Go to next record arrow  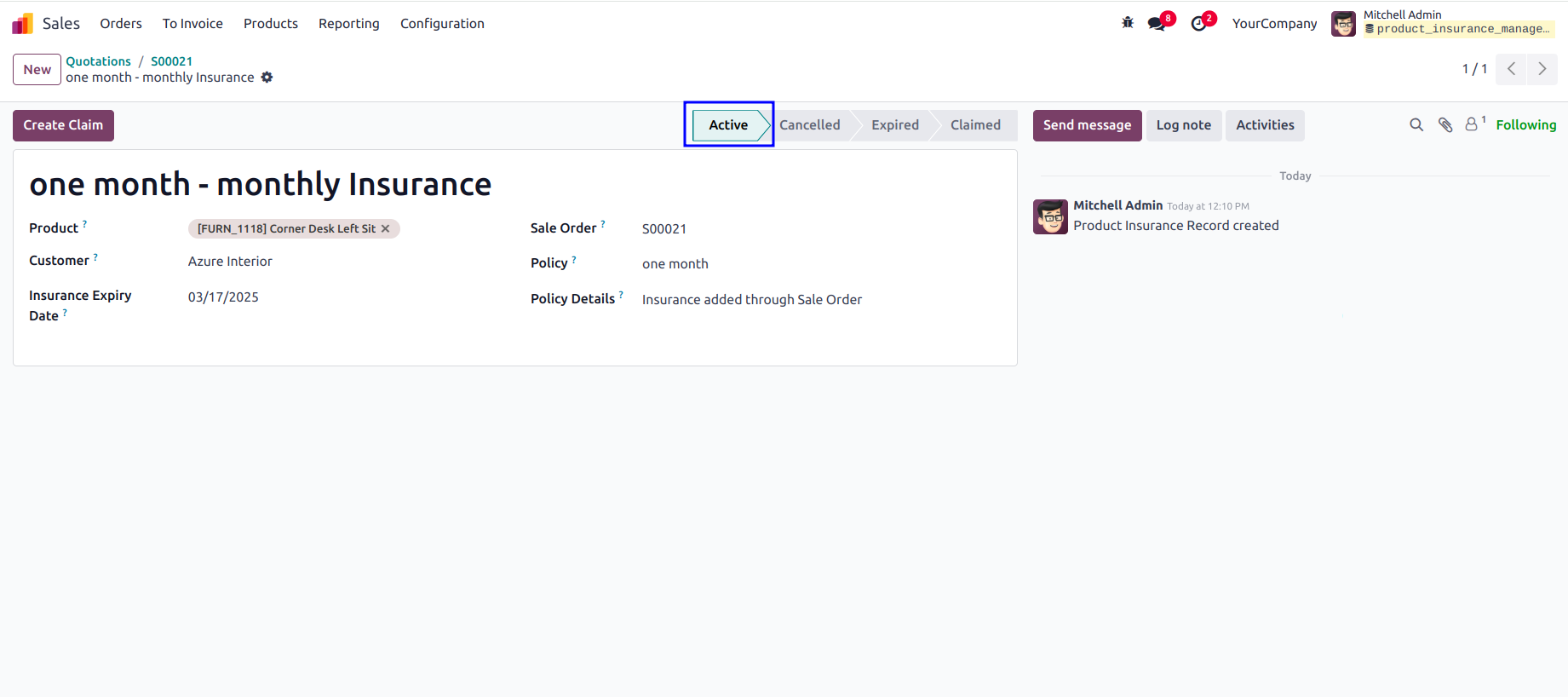(1542, 69)
